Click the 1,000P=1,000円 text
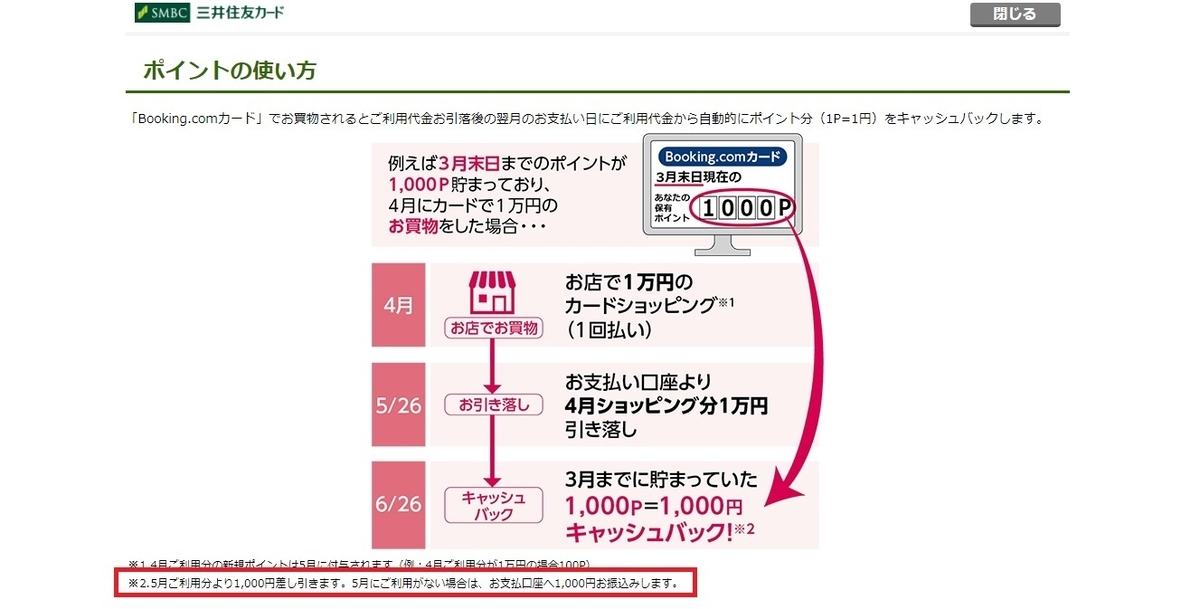Image resolution: width=1200 pixels, height=609 pixels. pyautogui.click(x=653, y=505)
